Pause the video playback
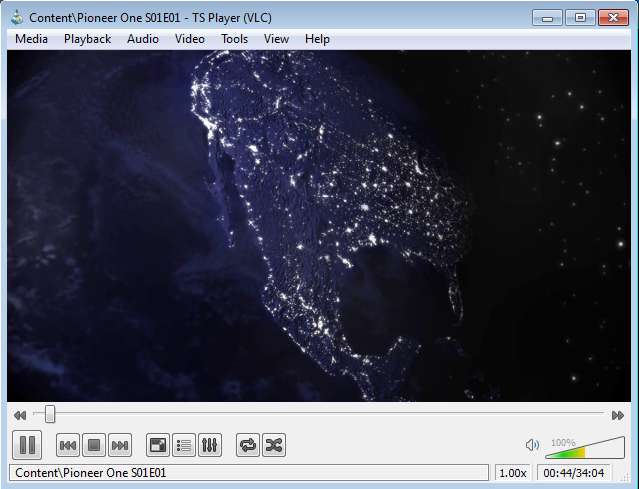The height and width of the screenshot is (489, 639). pyautogui.click(x=27, y=445)
